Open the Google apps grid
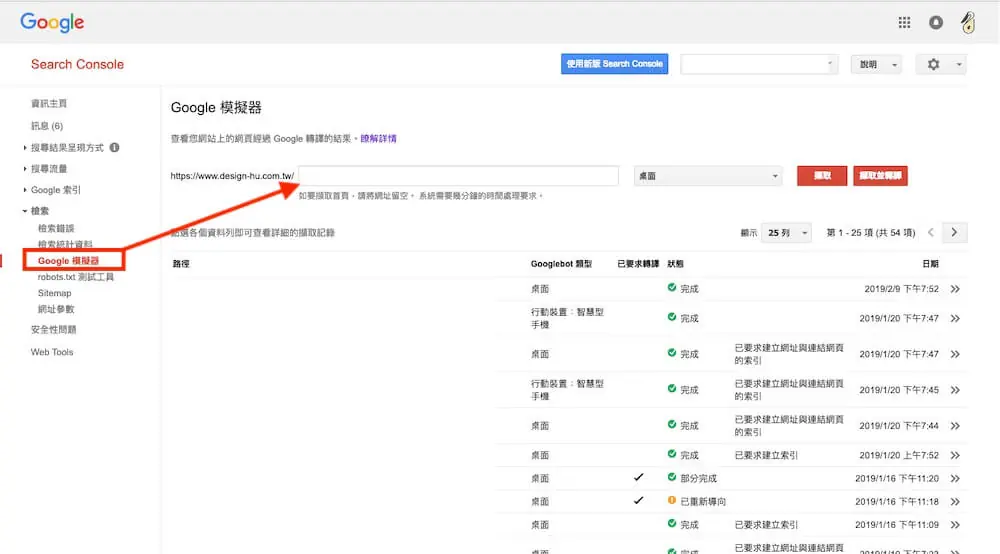 point(904,22)
